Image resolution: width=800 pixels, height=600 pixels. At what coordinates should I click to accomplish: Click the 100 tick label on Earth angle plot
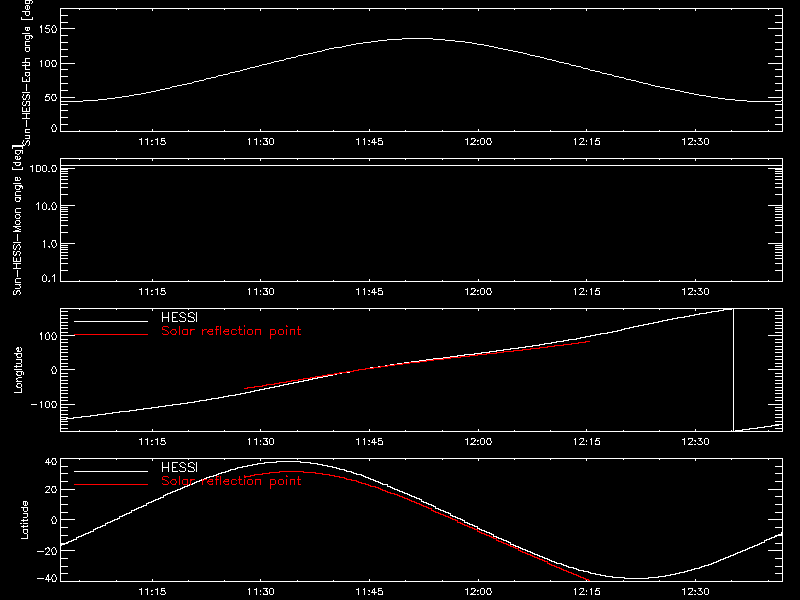tap(48, 64)
